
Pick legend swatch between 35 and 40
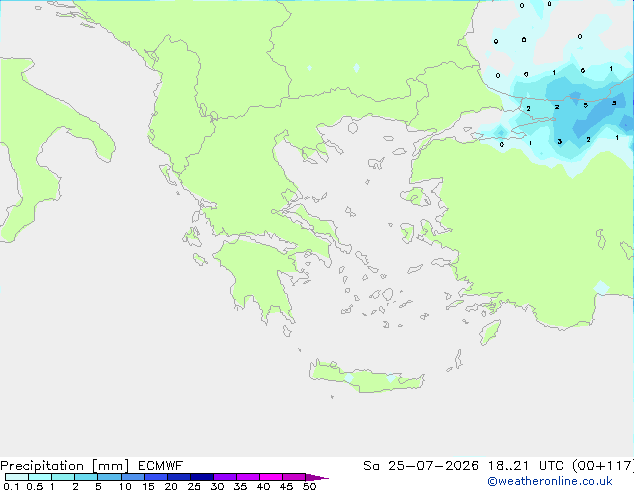pyautogui.click(x=247, y=477)
